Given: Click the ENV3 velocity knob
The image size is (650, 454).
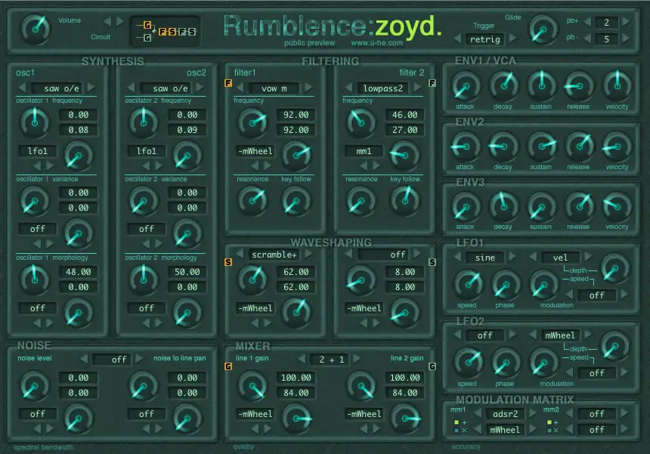Looking at the screenshot, I should [x=616, y=207].
